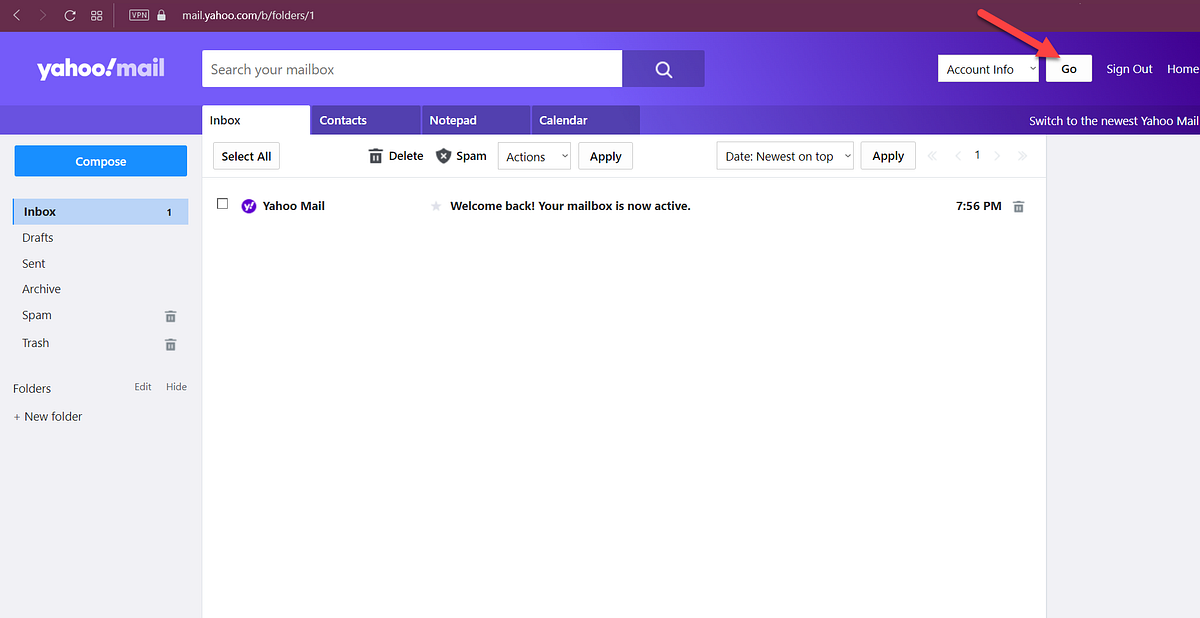1200x618 pixels.
Task: Click the browser address bar URL
Action: pos(250,16)
